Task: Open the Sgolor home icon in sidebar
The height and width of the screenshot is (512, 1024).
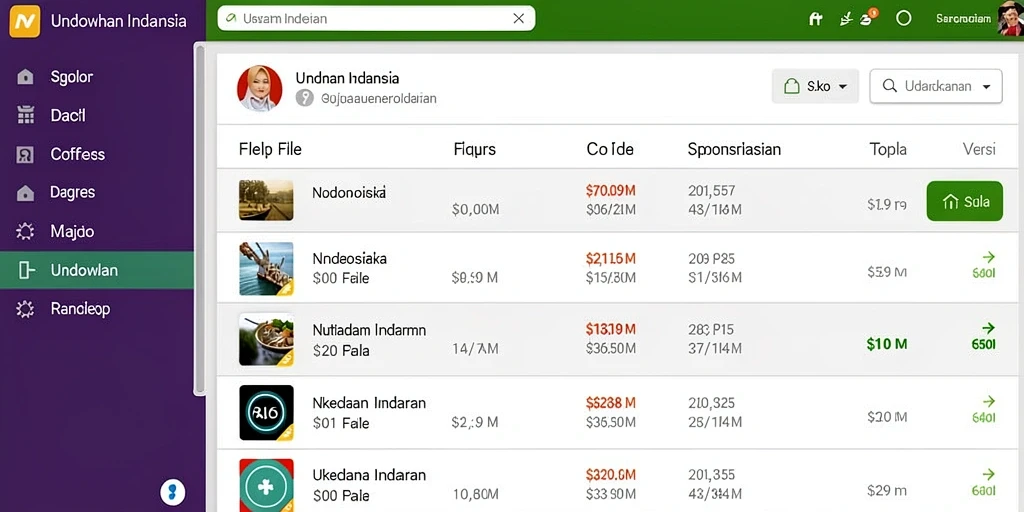Action: pos(25,77)
